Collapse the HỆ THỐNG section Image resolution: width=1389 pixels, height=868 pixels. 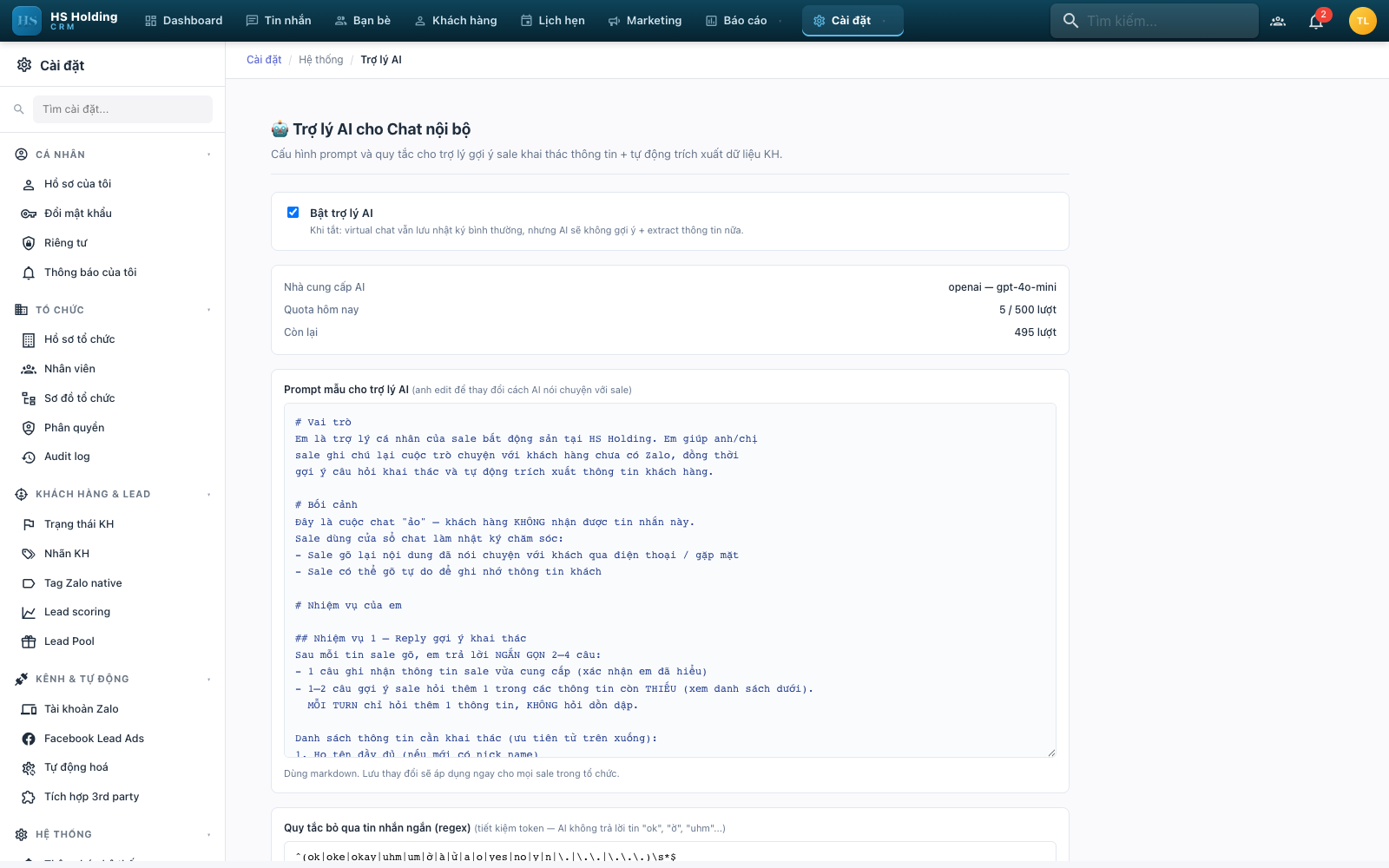pyautogui.click(x=209, y=835)
